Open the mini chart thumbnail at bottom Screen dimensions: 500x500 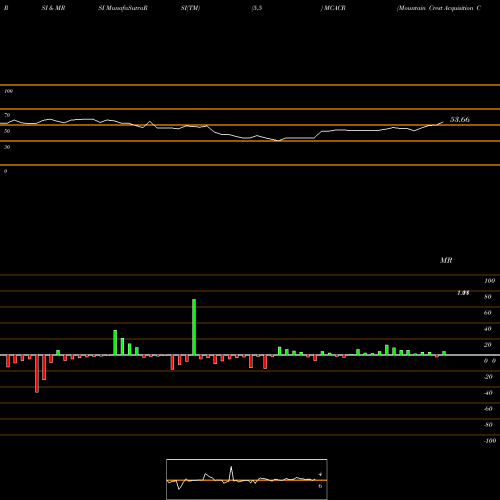(x=247, y=479)
